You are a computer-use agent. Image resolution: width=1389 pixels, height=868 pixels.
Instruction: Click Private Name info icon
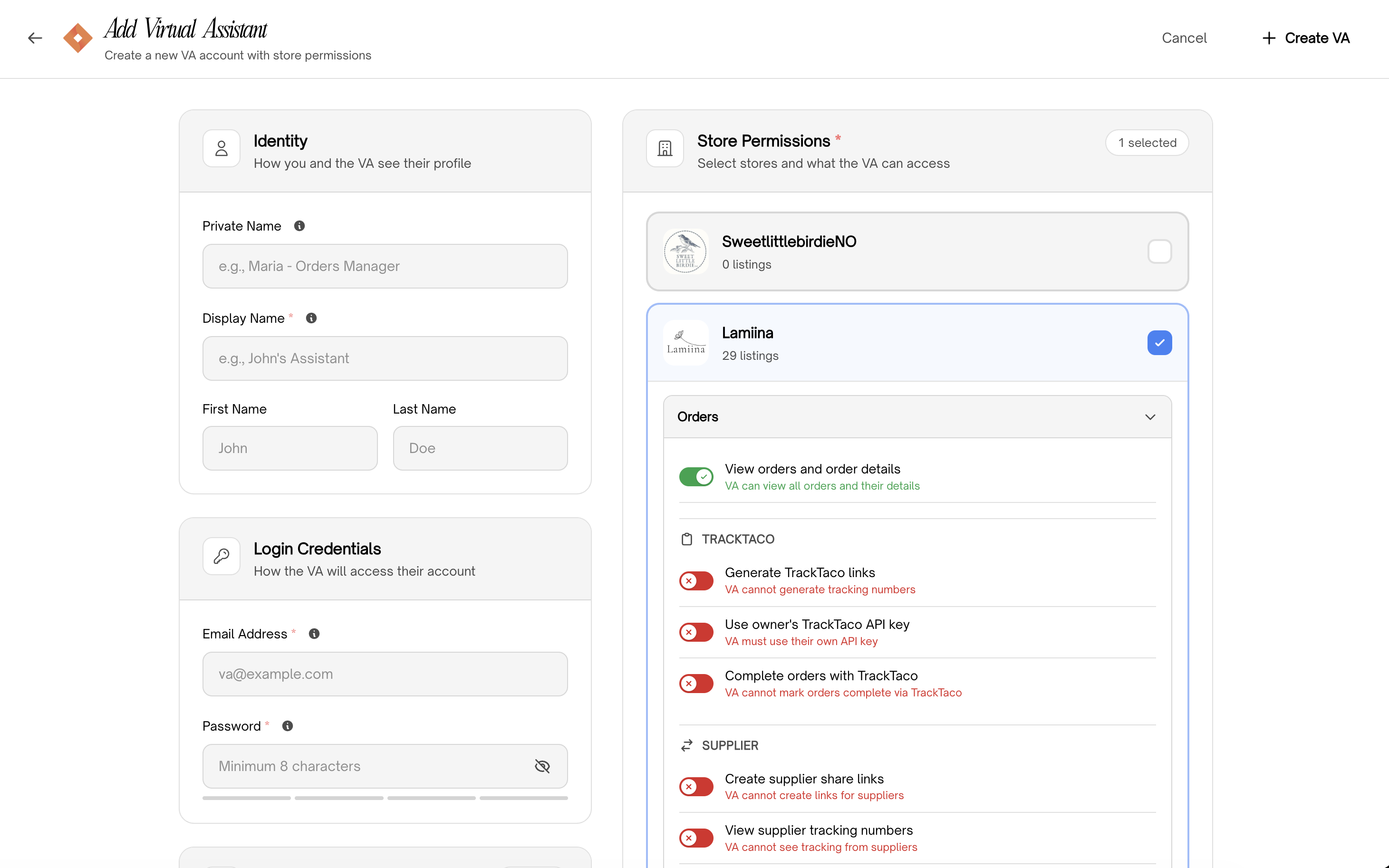click(x=299, y=226)
